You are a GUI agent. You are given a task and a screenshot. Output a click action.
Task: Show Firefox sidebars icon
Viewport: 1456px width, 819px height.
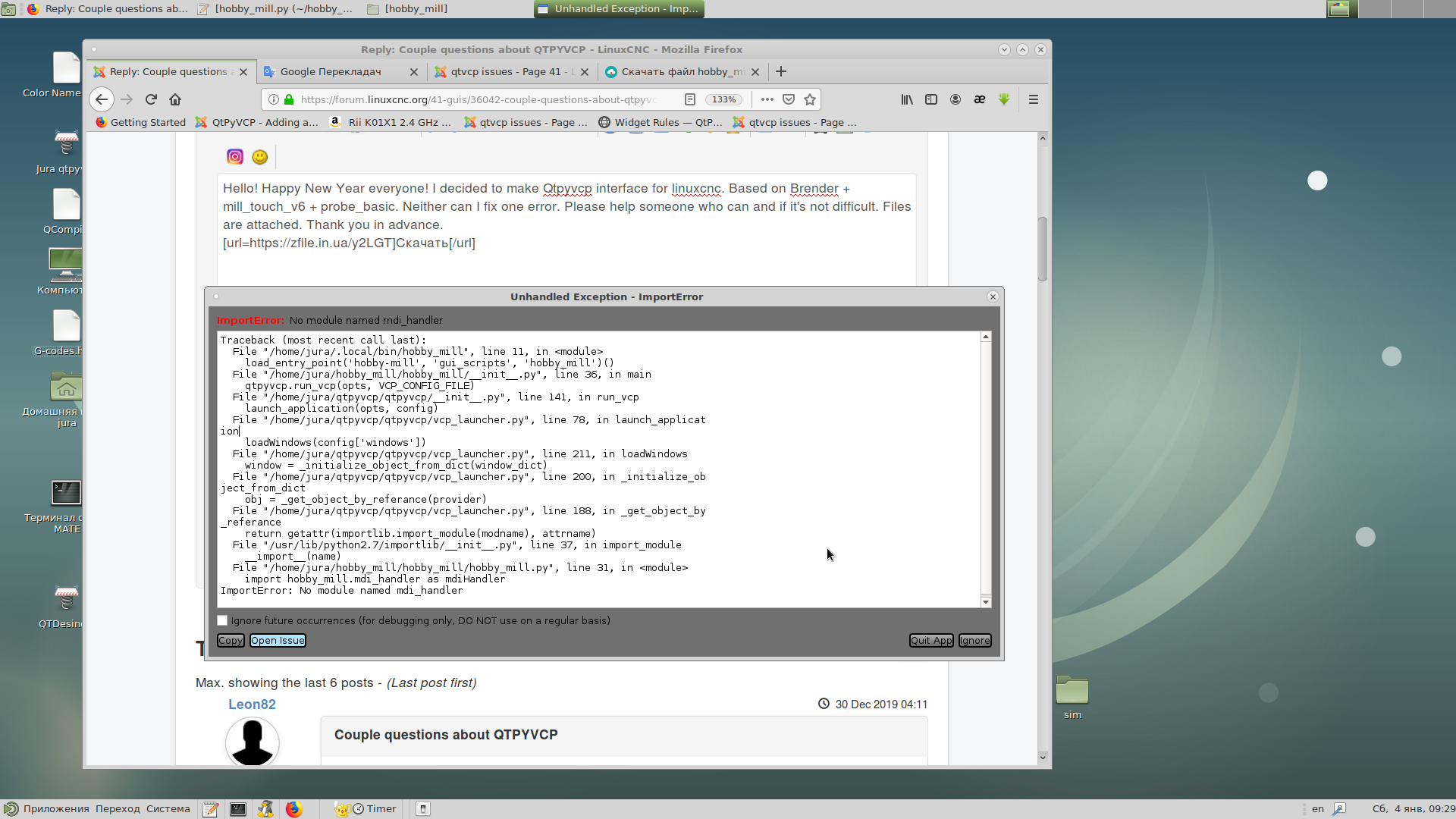pyautogui.click(x=931, y=99)
